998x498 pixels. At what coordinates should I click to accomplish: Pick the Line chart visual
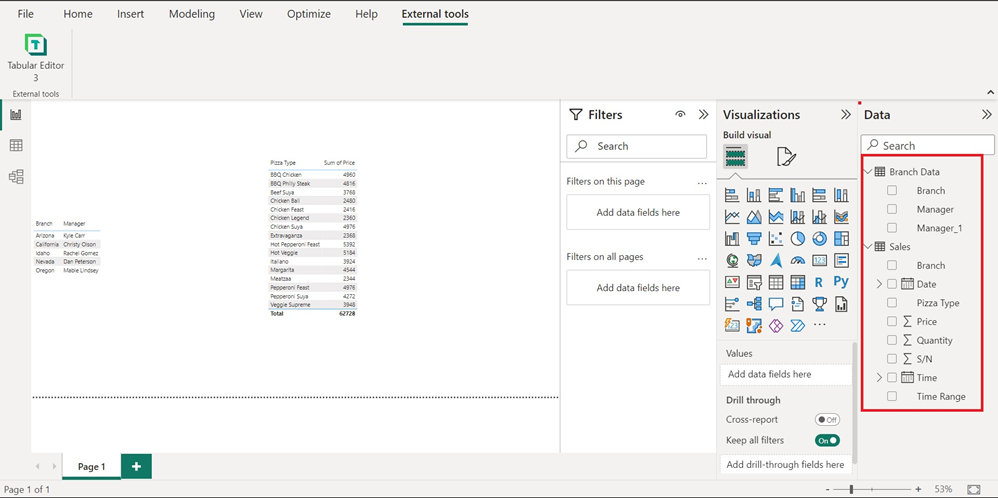pyautogui.click(x=732, y=217)
